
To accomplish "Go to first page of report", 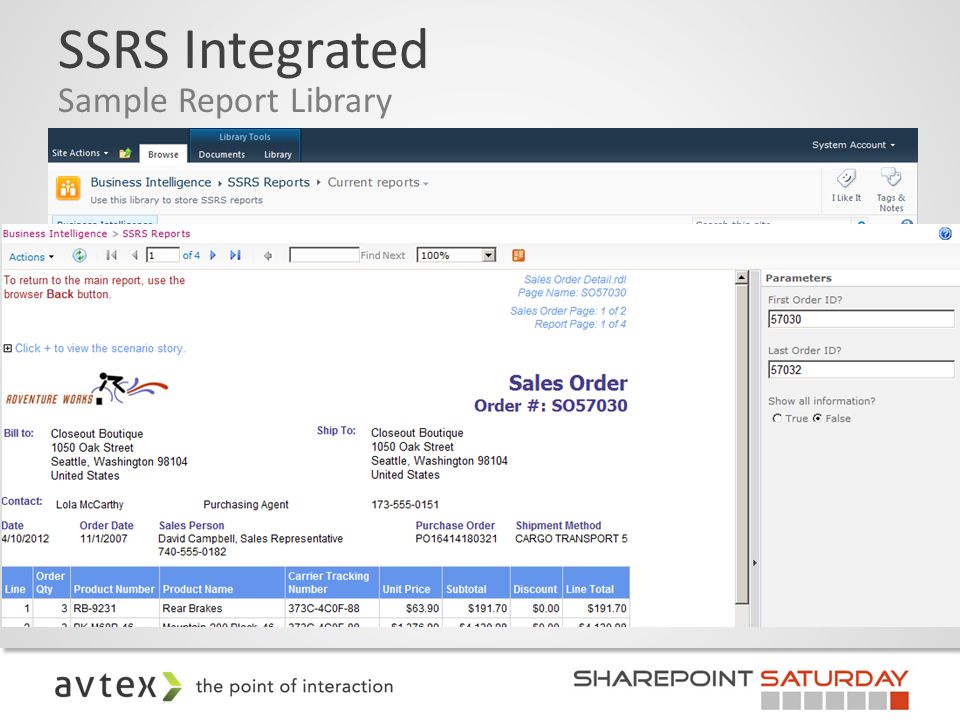I will pyautogui.click(x=111, y=255).
